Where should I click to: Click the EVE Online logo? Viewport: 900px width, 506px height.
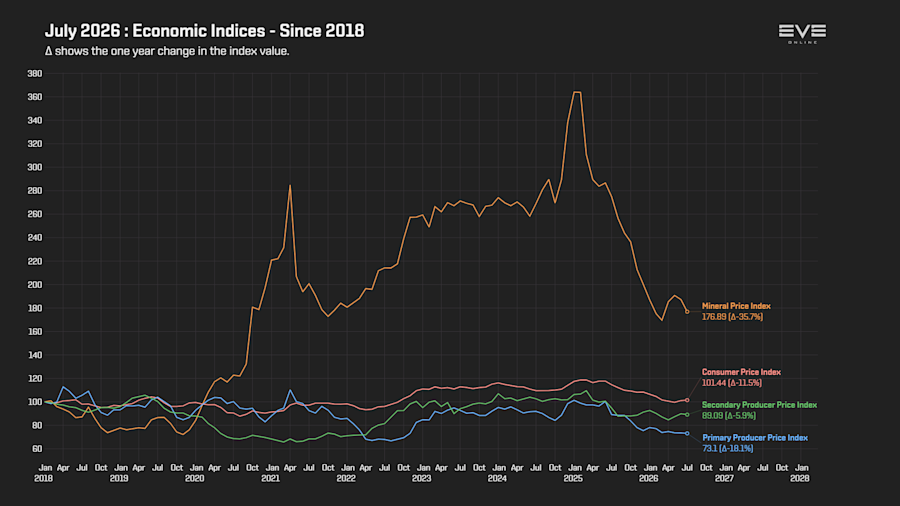pos(802,33)
